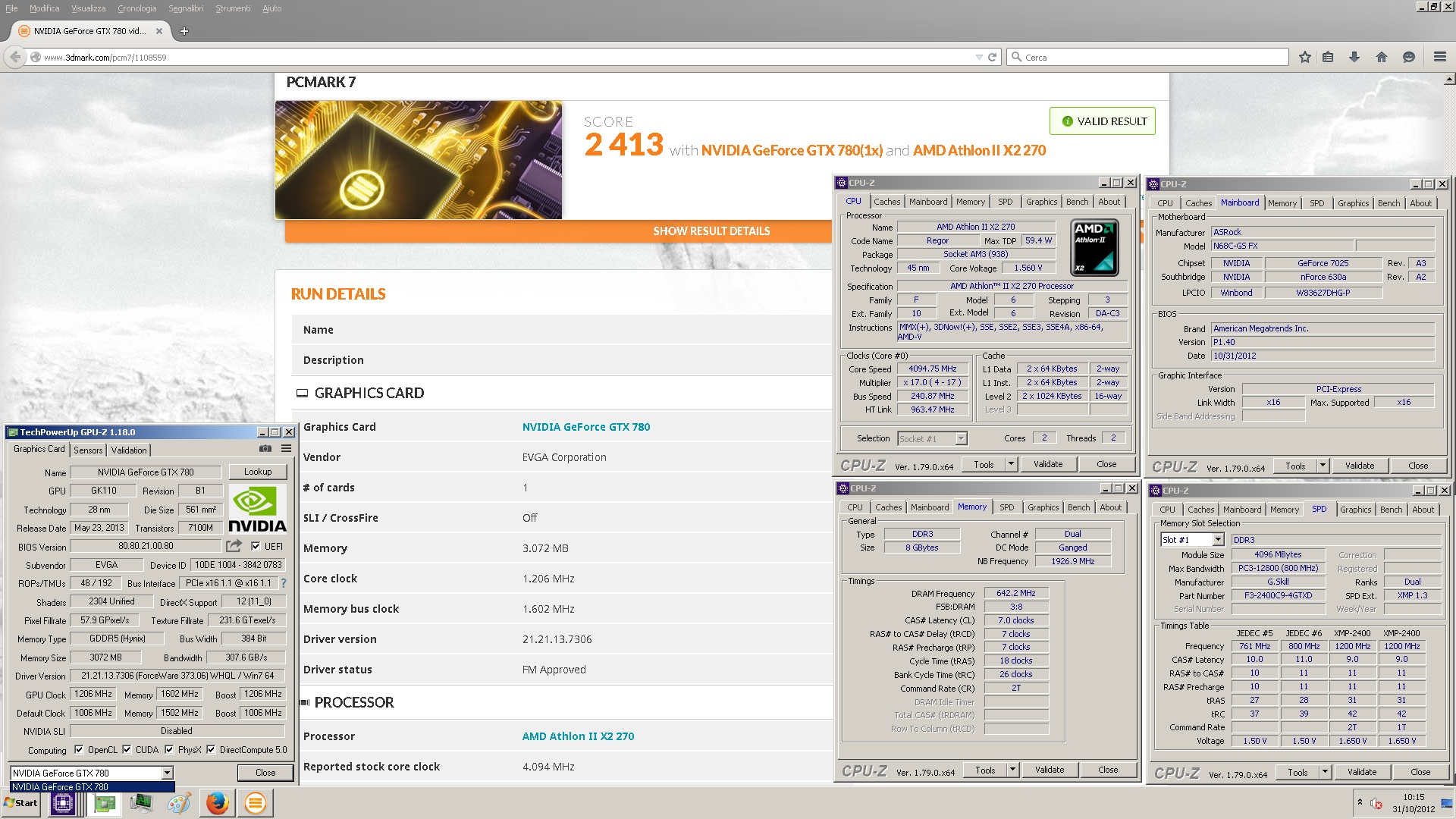
Task: Switch to the Validation tab in GPU-Z
Action: point(129,450)
